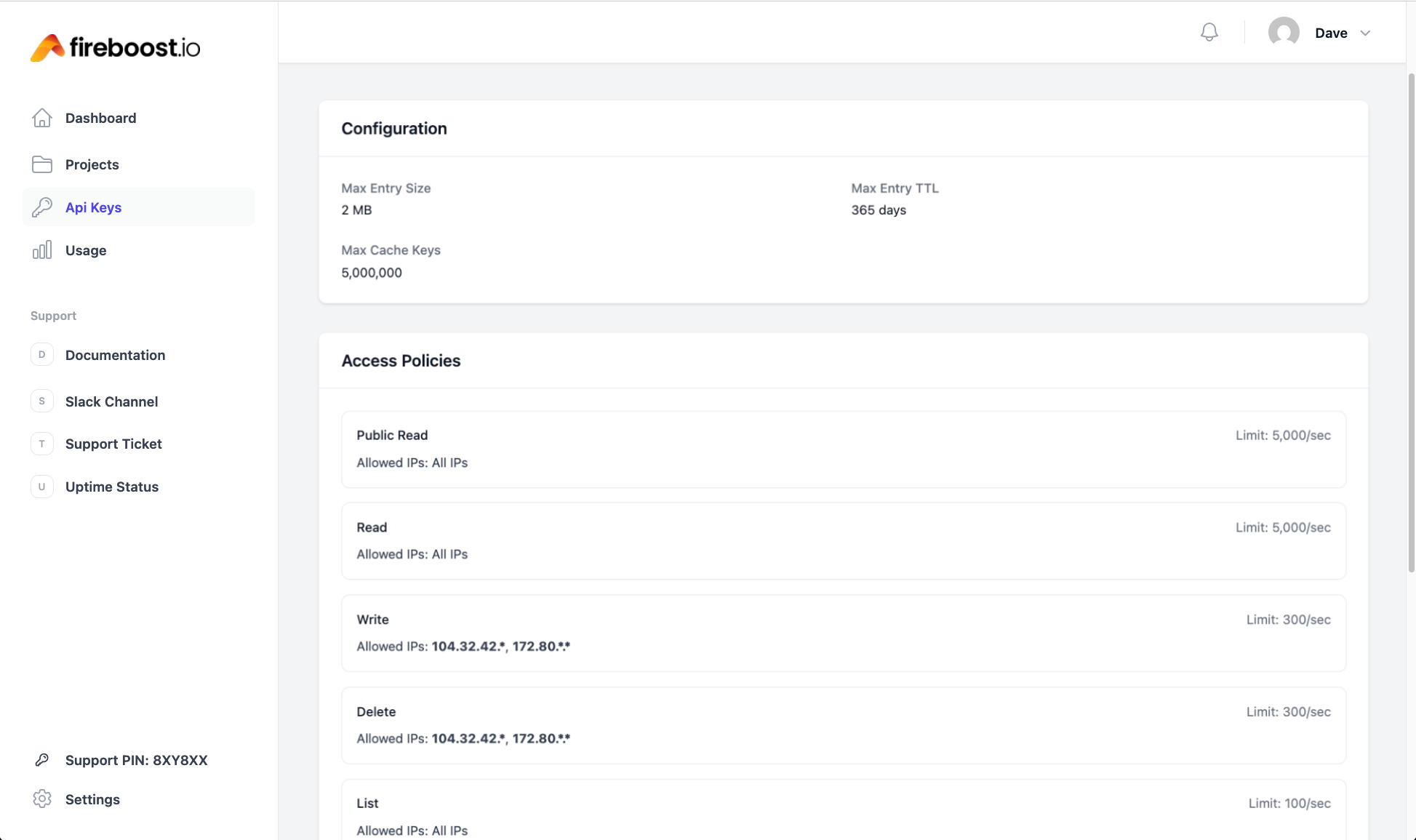Click the Dave user avatar

(x=1284, y=33)
